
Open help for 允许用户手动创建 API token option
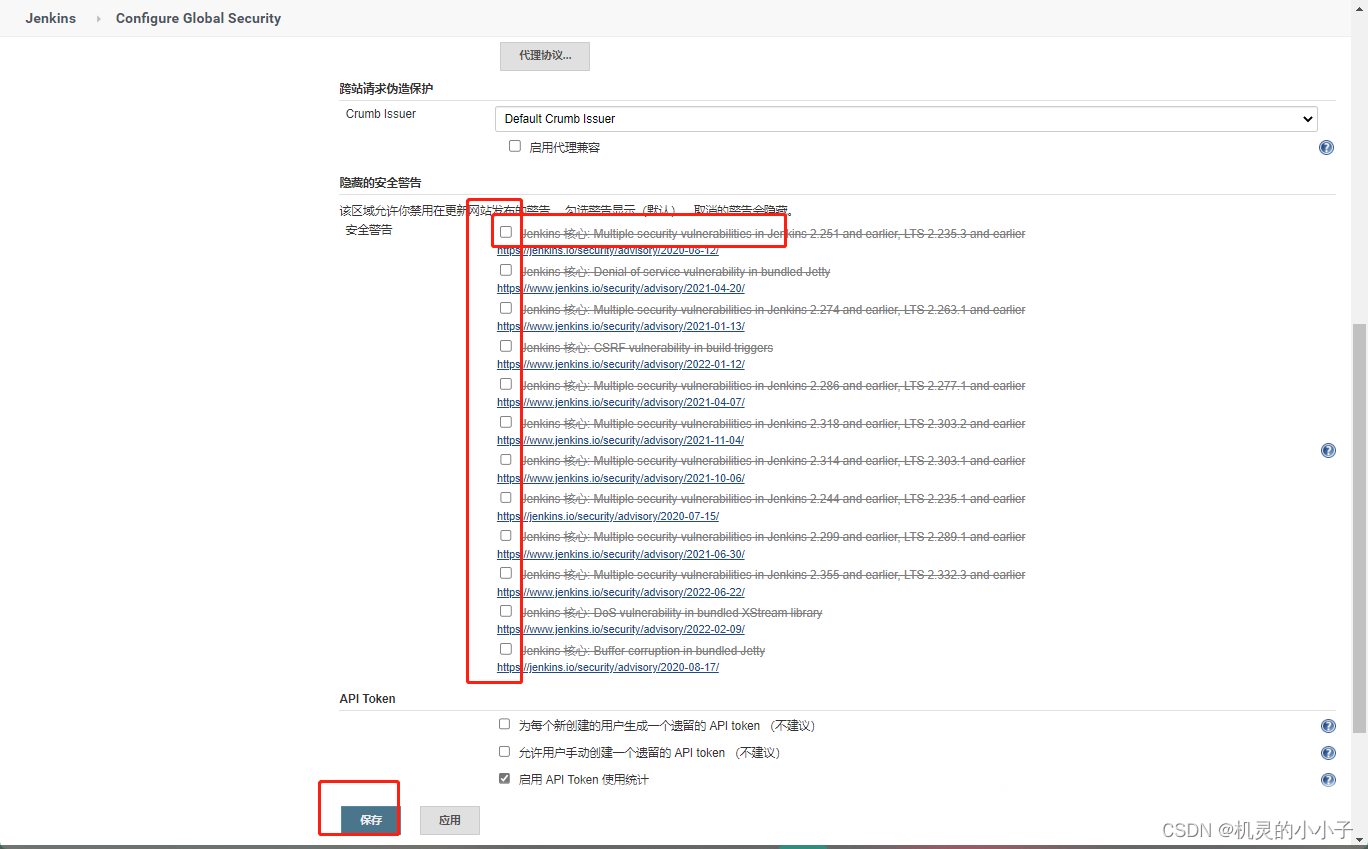coord(1328,754)
